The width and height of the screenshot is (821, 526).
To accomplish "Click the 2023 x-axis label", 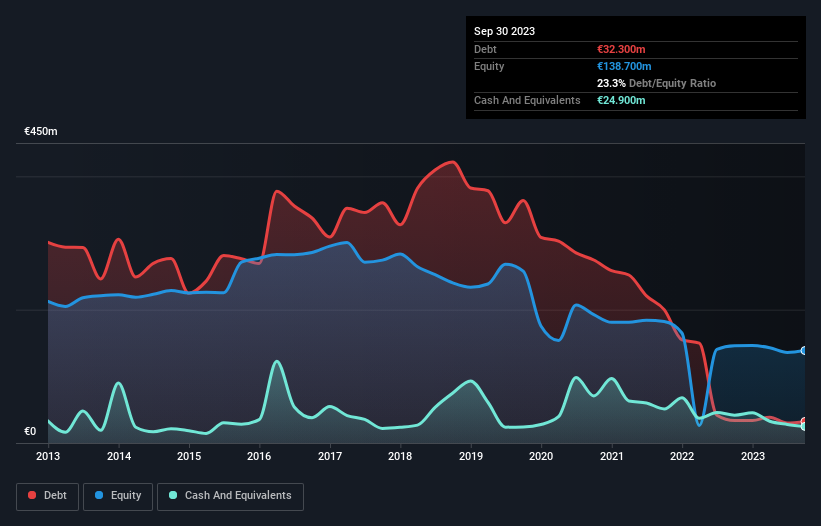I will click(752, 456).
